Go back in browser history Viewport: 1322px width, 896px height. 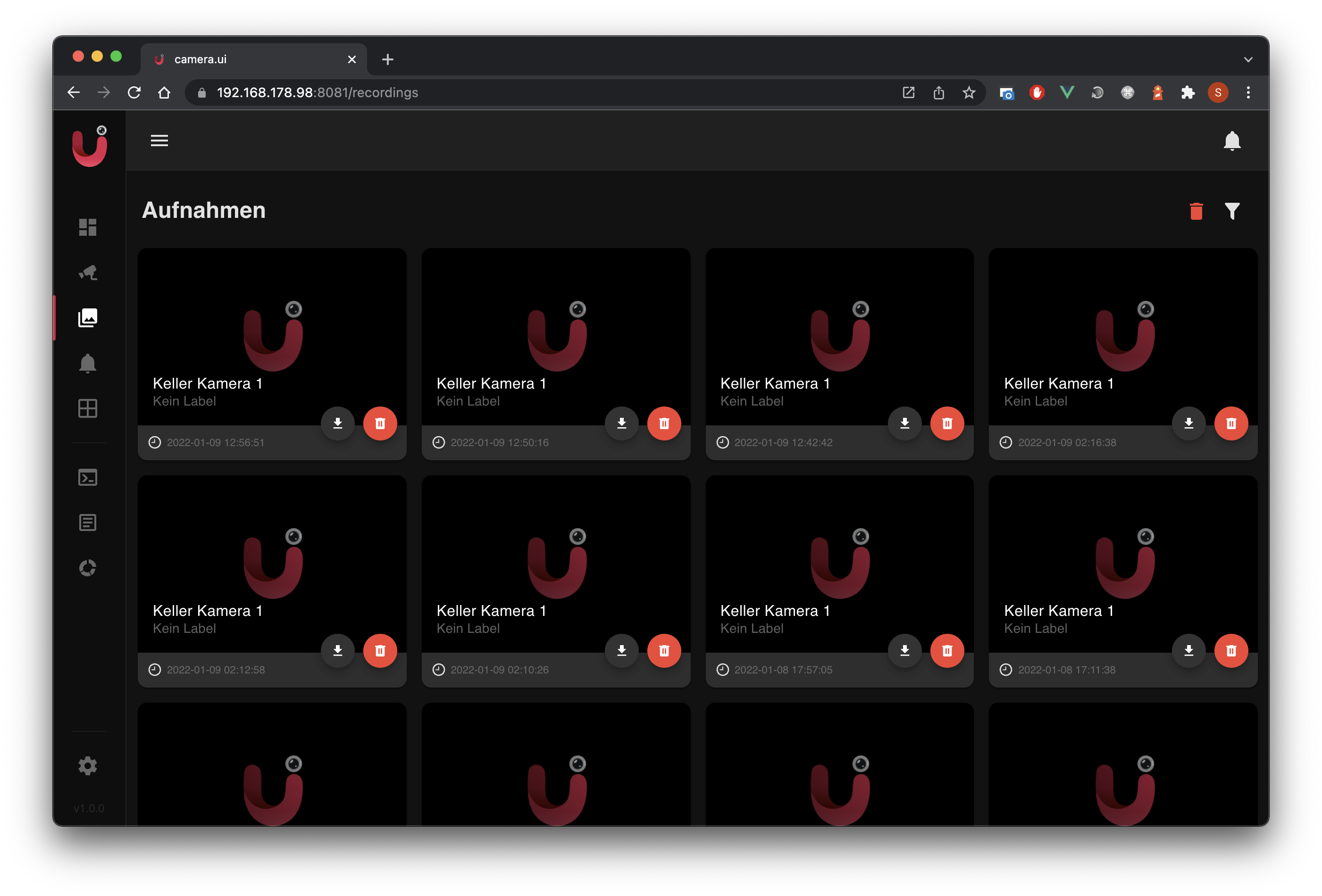[74, 92]
